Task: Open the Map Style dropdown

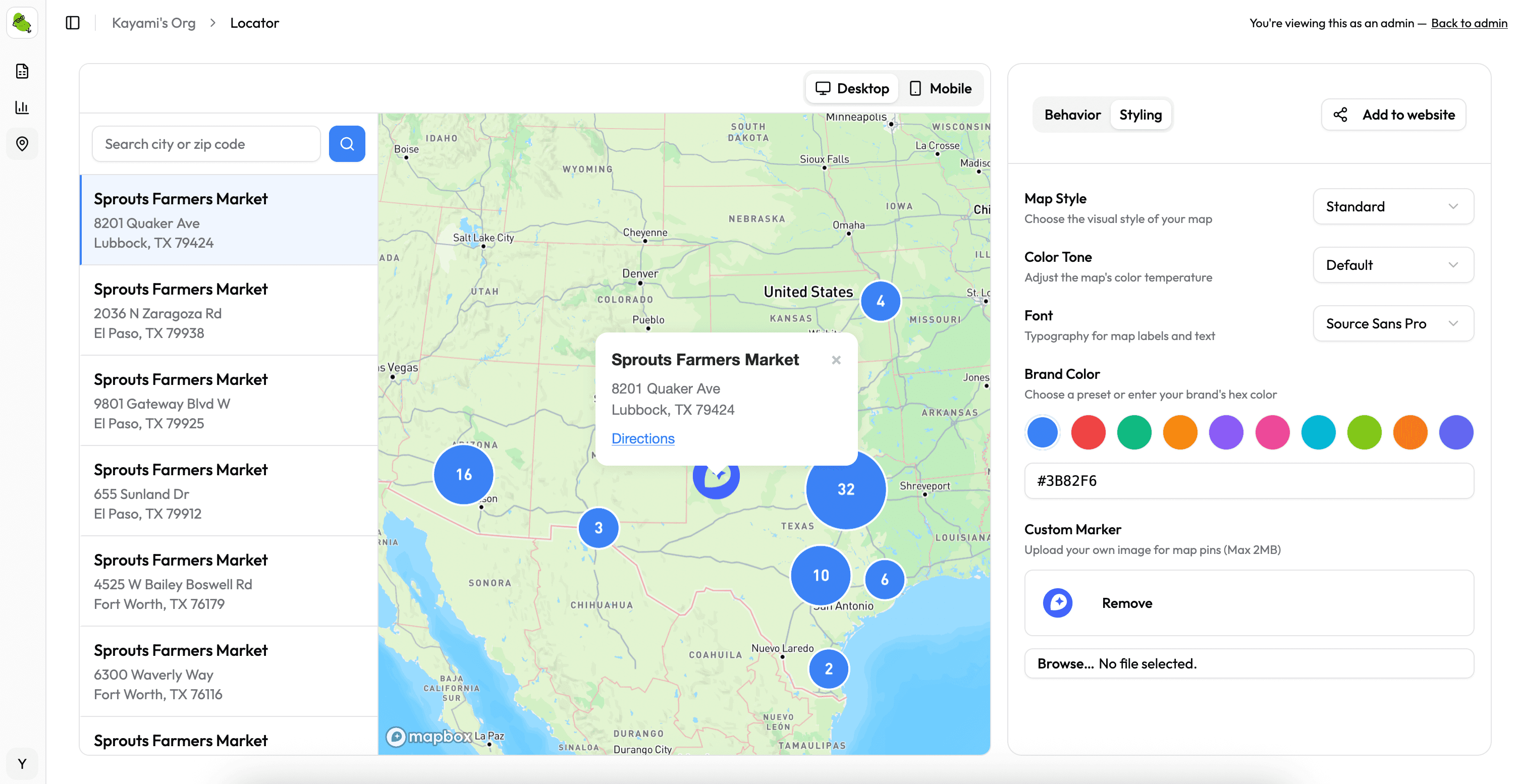Action: coord(1393,206)
